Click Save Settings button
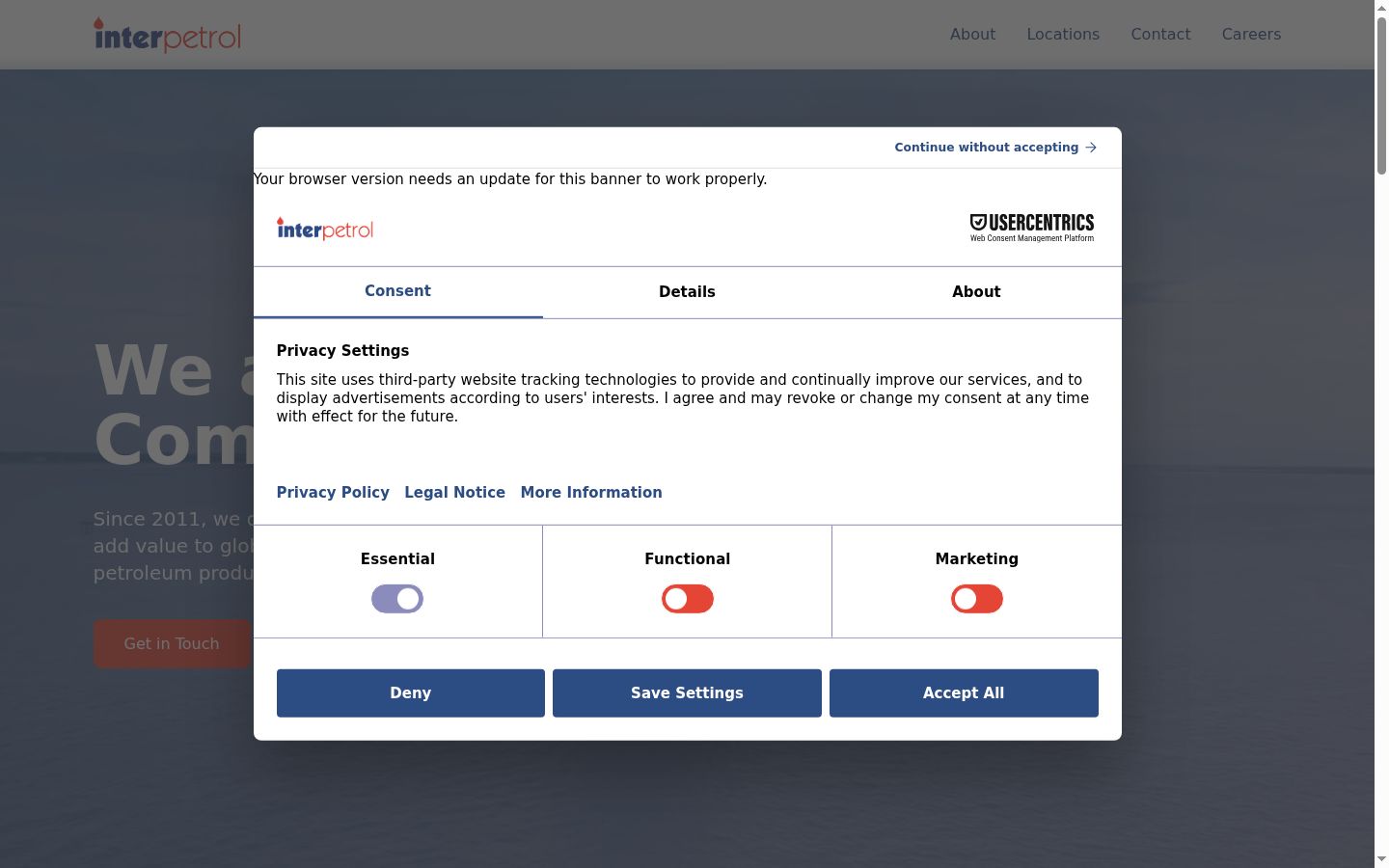This screenshot has height=868, width=1389. [687, 693]
